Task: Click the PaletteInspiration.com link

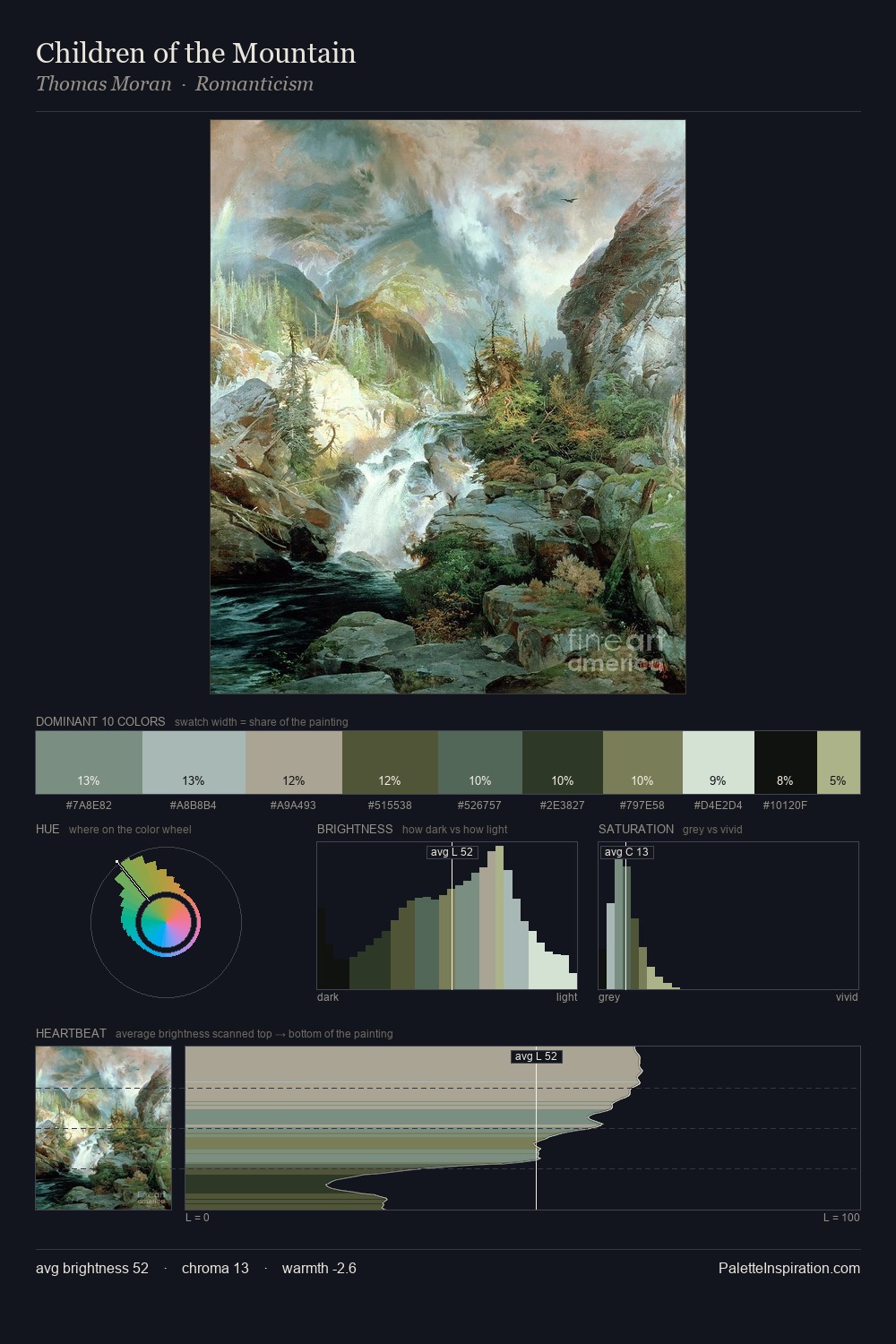Action: pyautogui.click(x=789, y=1268)
